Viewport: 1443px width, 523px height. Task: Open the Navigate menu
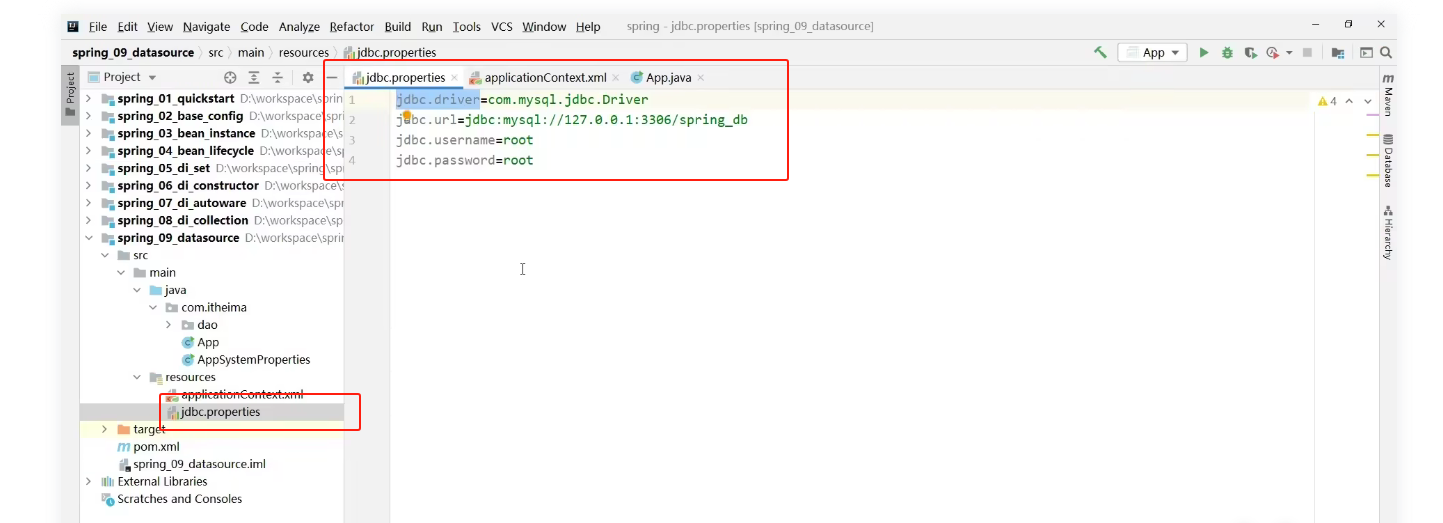pyautogui.click(x=205, y=27)
